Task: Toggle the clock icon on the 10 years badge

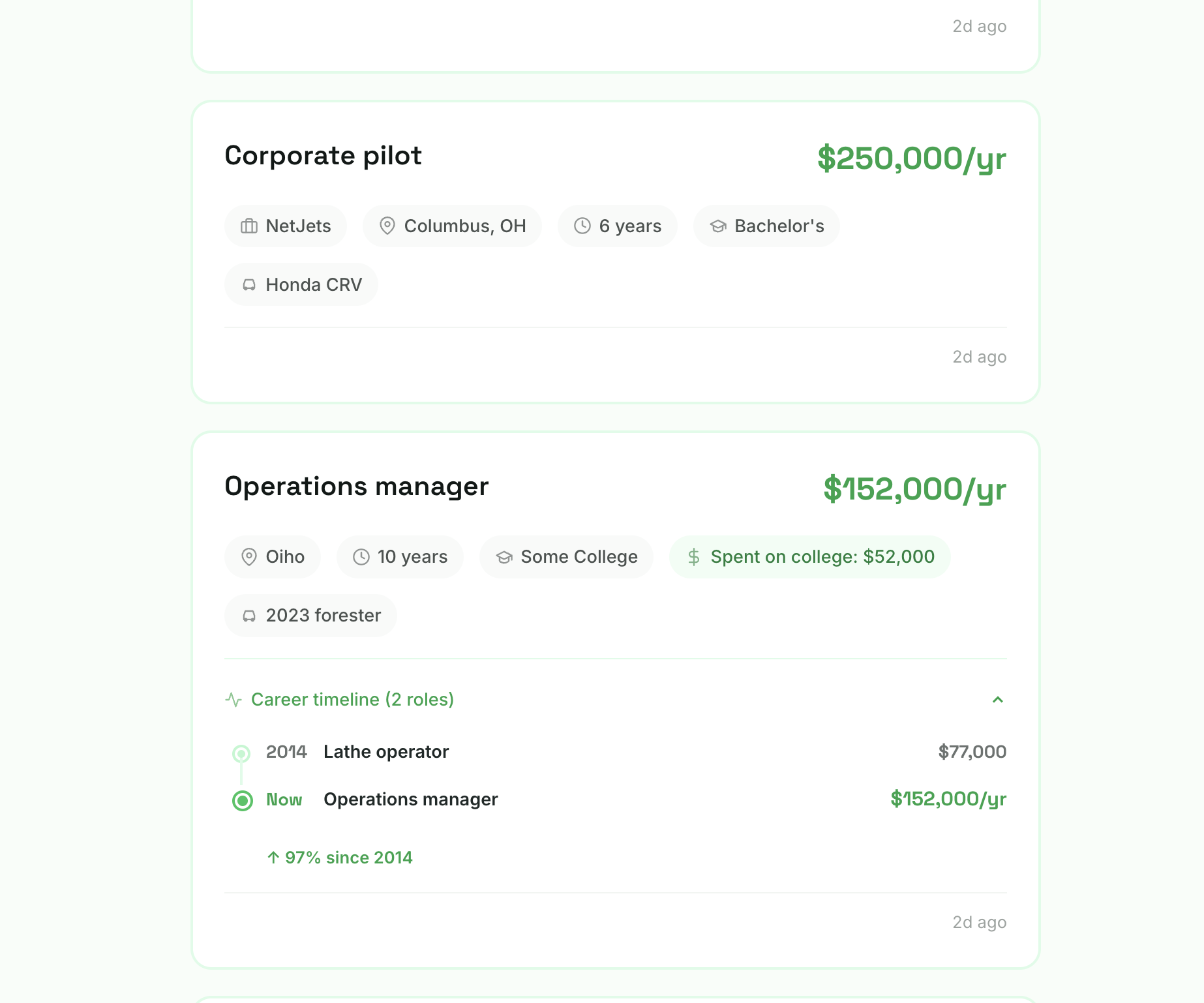Action: tap(361, 556)
